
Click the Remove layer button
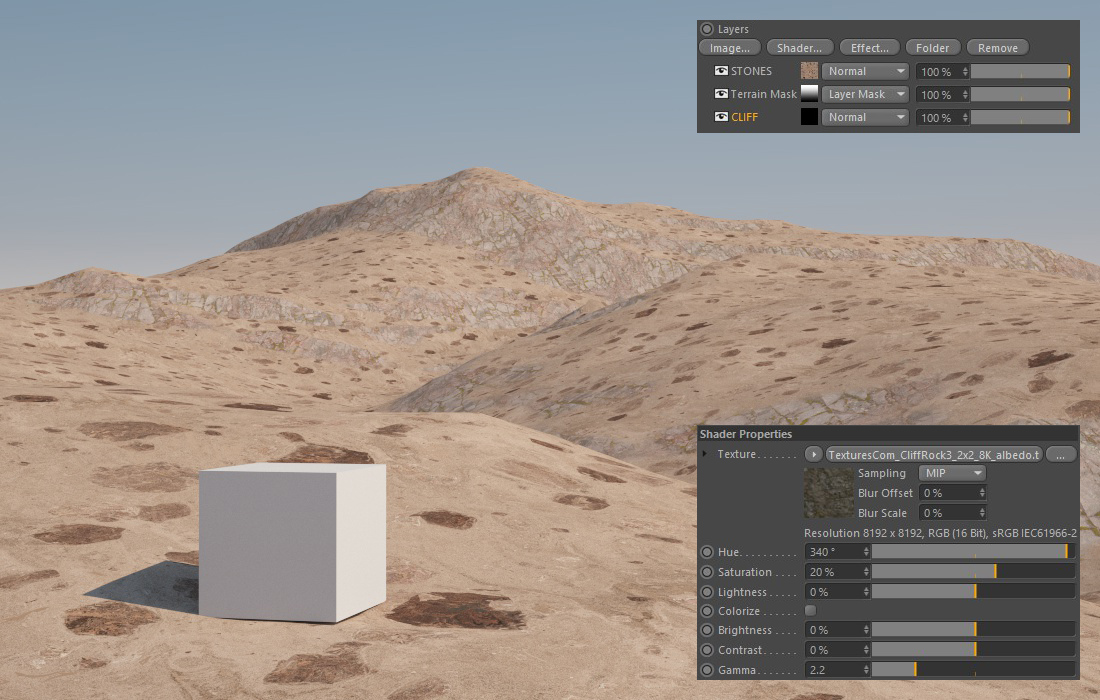coord(997,48)
